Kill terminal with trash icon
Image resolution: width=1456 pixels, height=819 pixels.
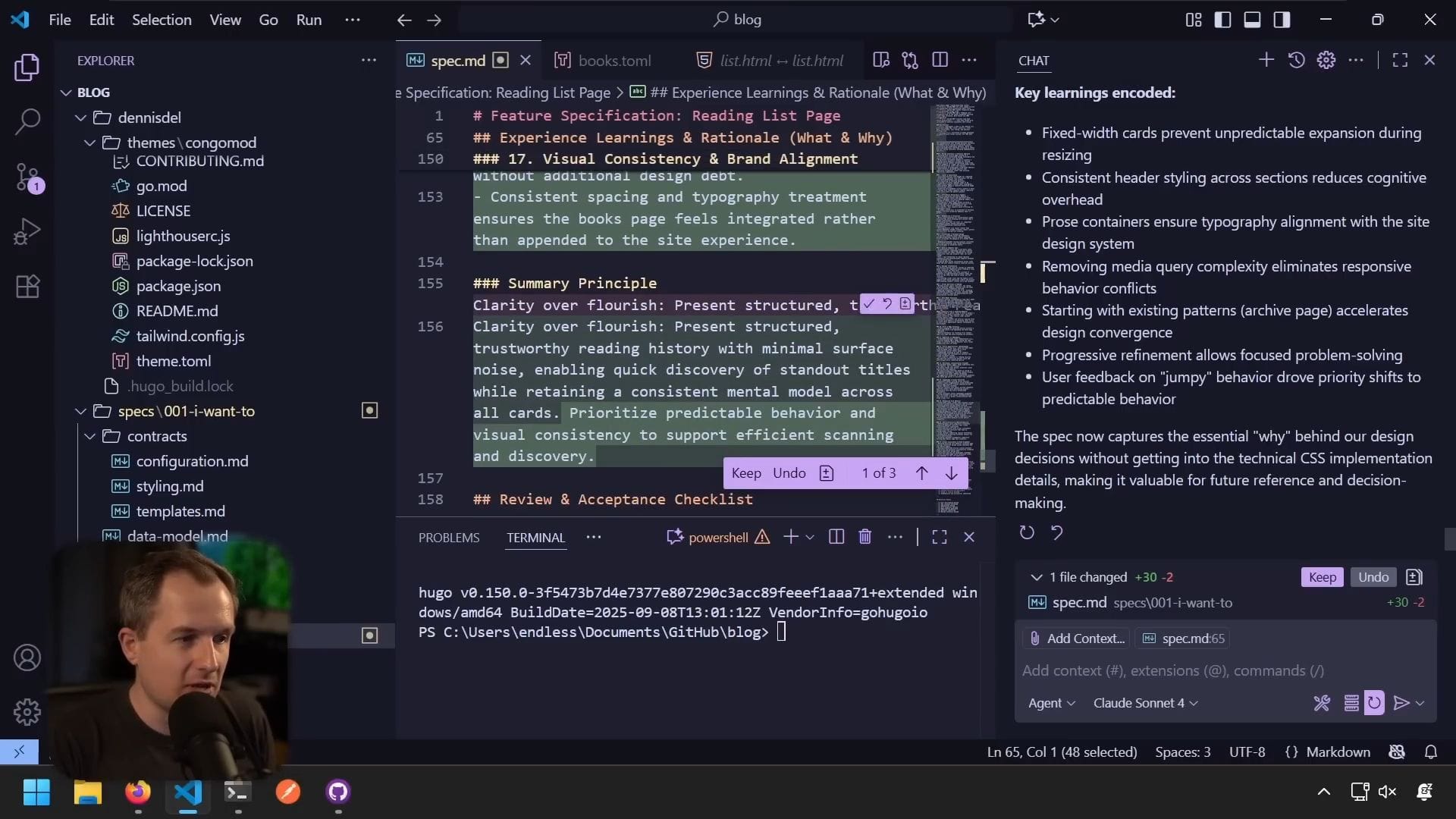pos(864,537)
